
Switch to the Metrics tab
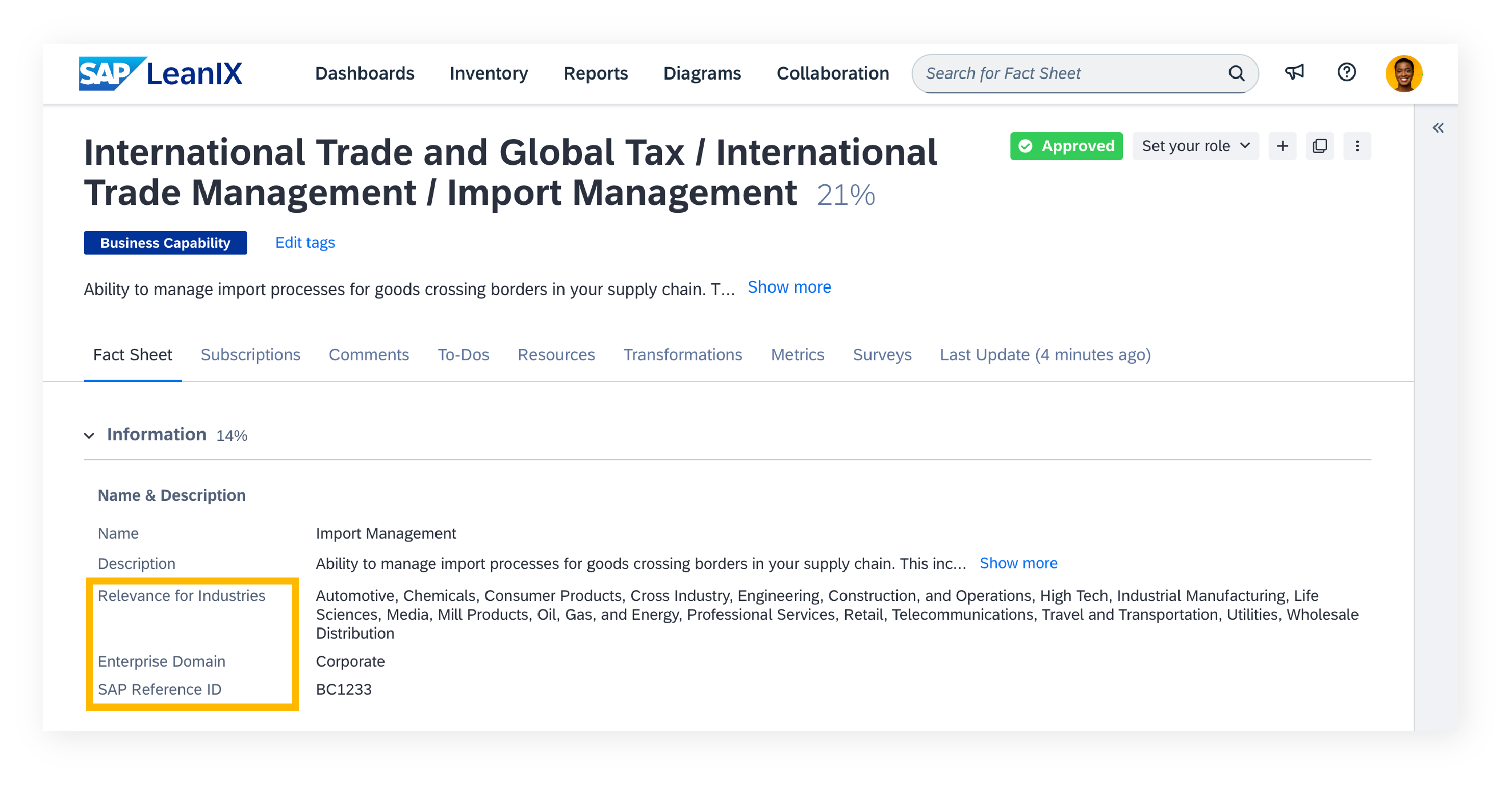pyautogui.click(x=797, y=355)
